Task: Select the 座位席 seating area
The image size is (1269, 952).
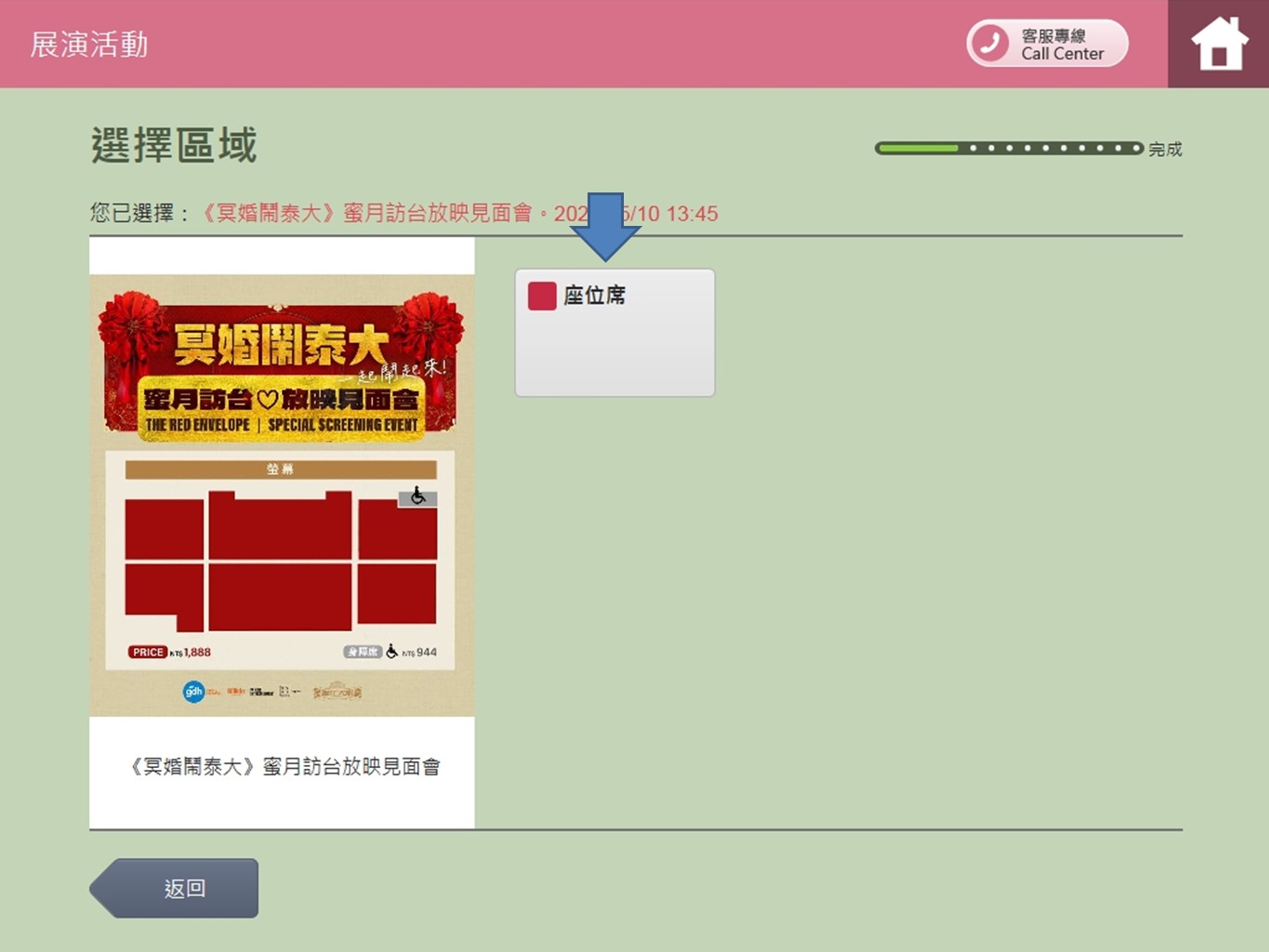Action: point(615,333)
